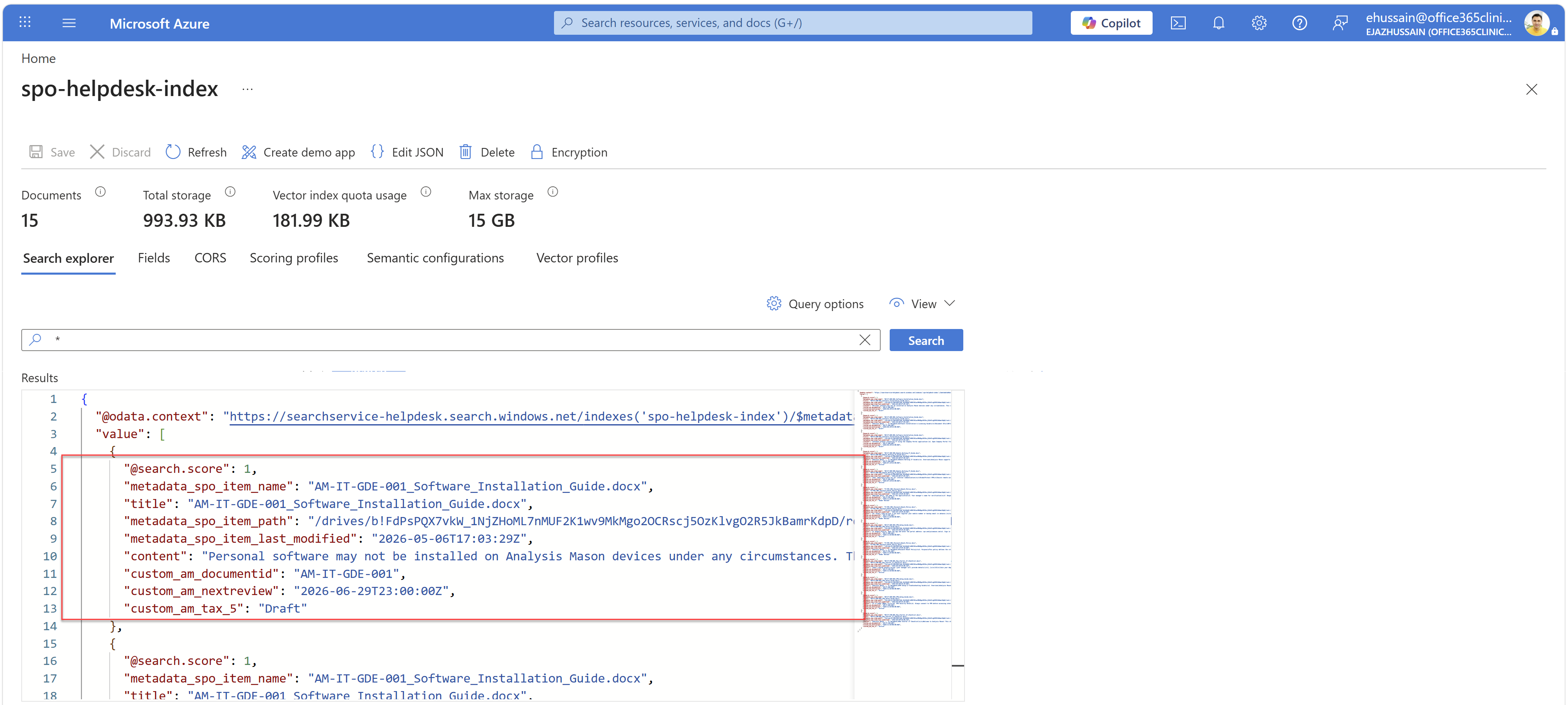Viewport: 1568px width, 705px height.
Task: Open the feedback icon in header
Action: [1340, 22]
